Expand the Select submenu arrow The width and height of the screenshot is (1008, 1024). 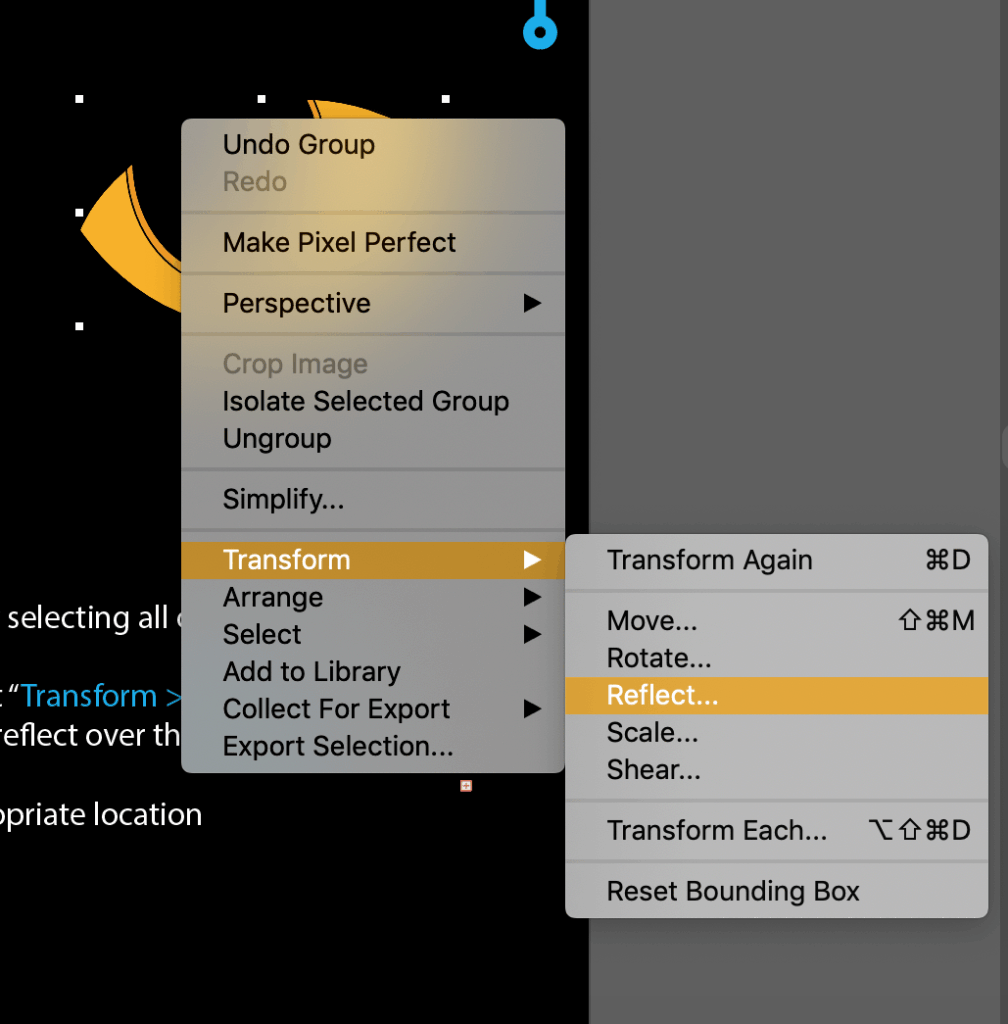(x=532, y=634)
